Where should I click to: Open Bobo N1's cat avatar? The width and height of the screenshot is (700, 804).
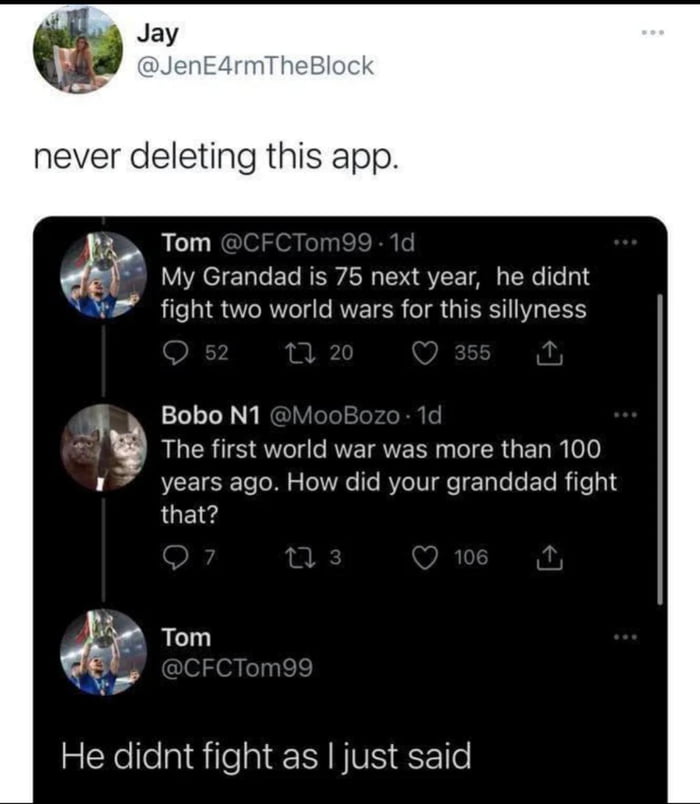coord(103,446)
